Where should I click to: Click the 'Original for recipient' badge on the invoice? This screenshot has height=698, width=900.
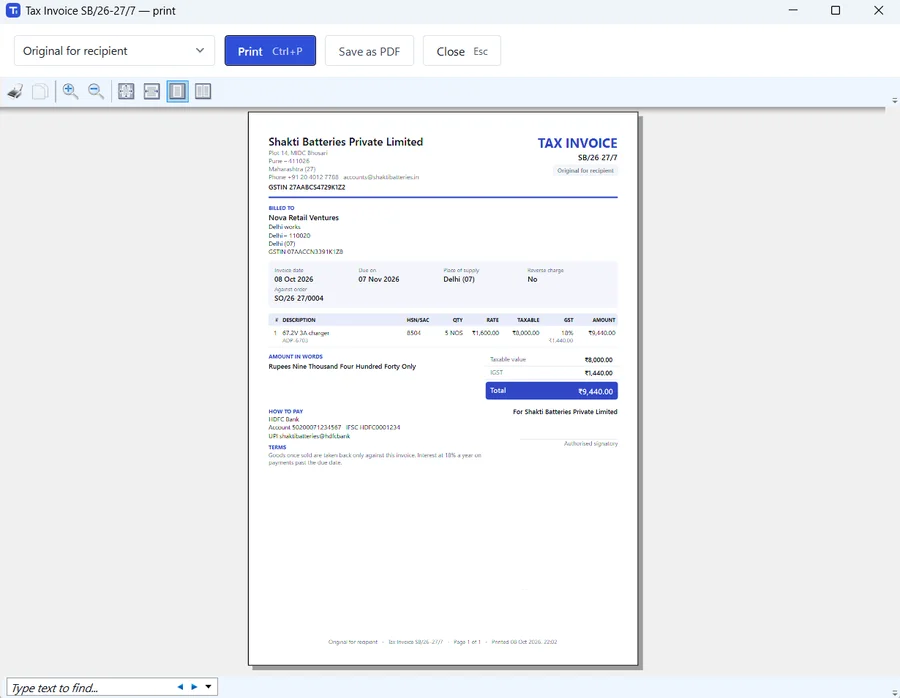coord(585,170)
